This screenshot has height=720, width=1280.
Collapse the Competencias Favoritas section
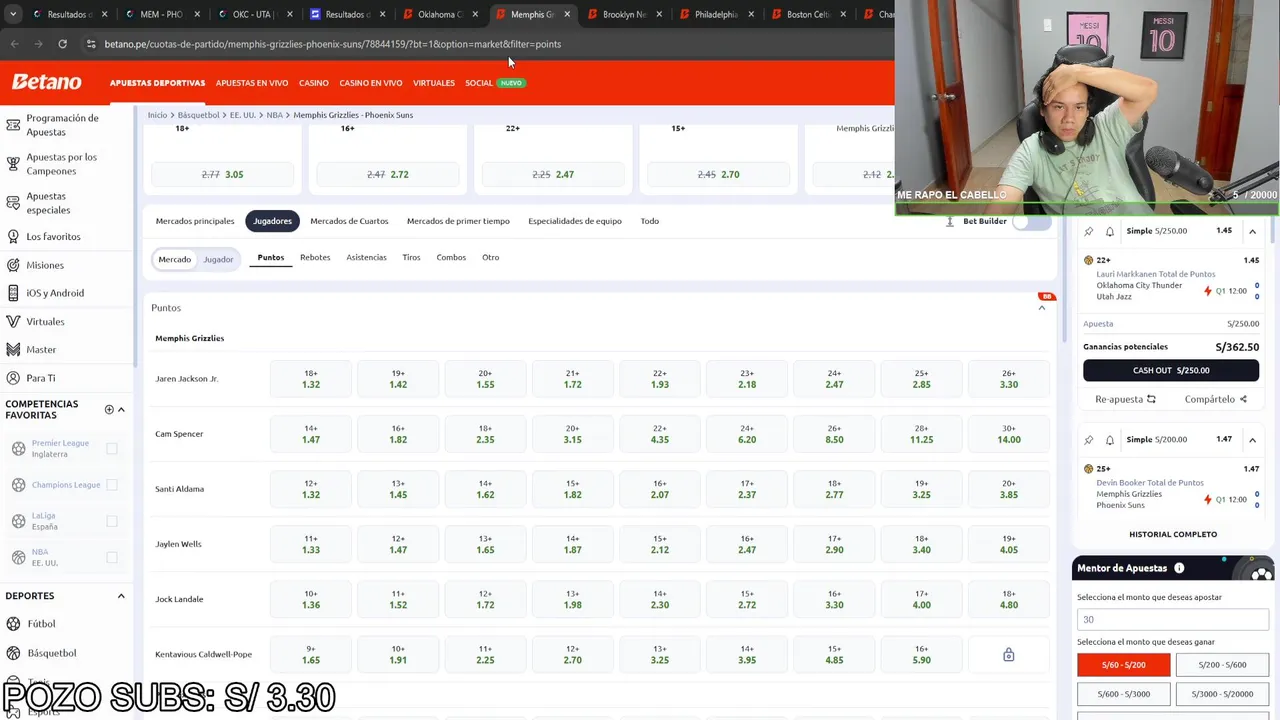click(x=121, y=409)
